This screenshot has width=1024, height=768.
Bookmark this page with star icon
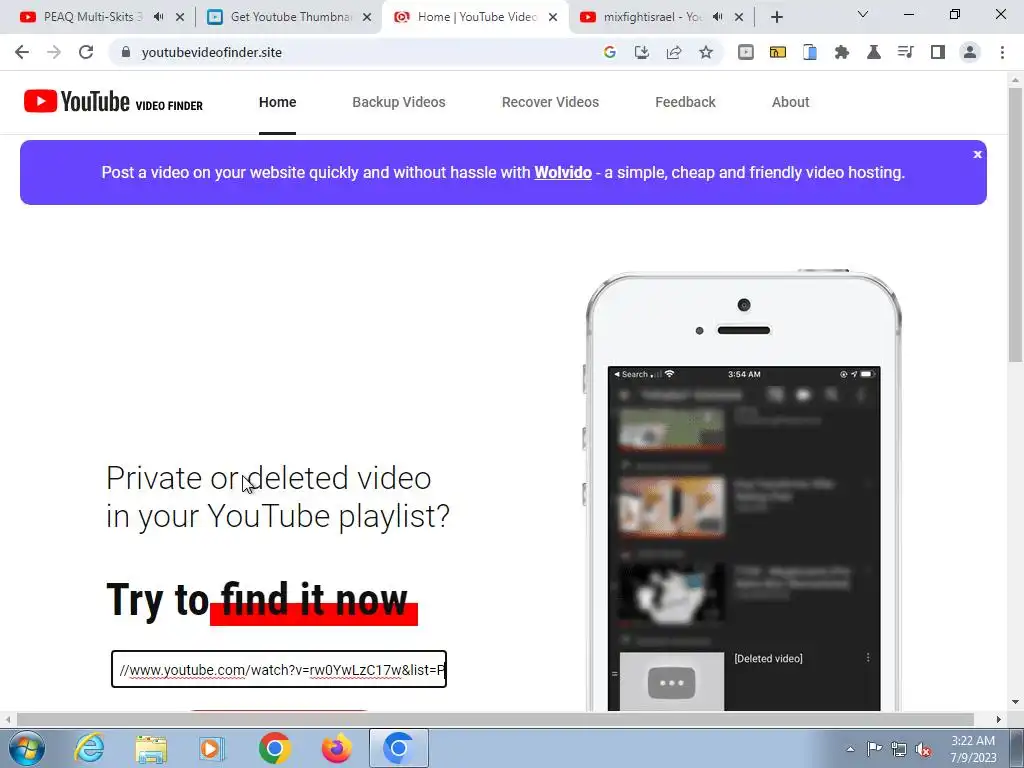pyautogui.click(x=705, y=52)
